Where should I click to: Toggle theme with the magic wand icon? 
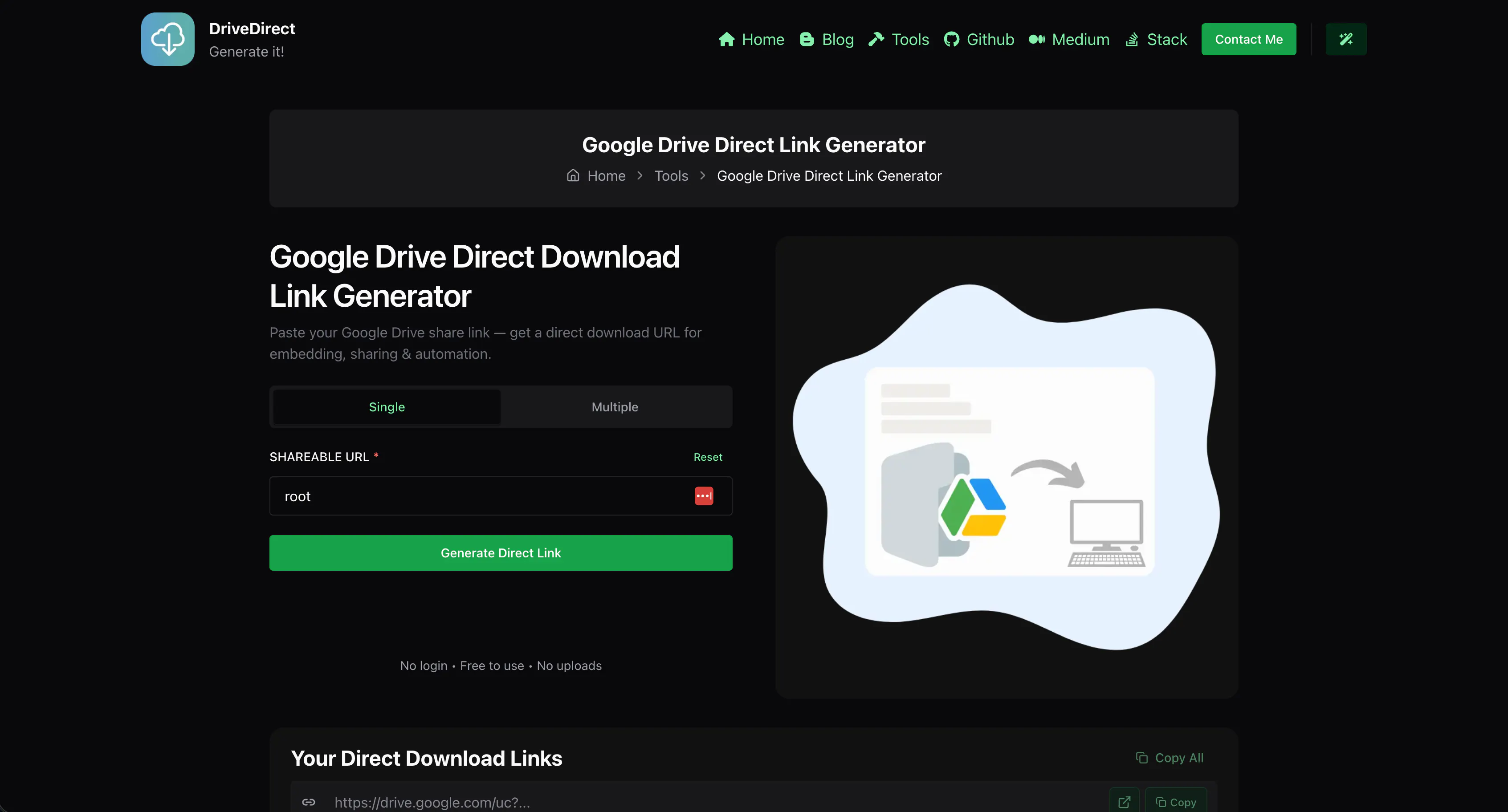tap(1346, 39)
